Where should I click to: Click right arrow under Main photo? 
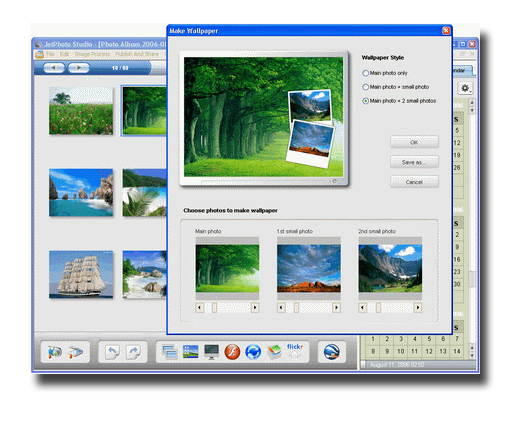(255, 307)
